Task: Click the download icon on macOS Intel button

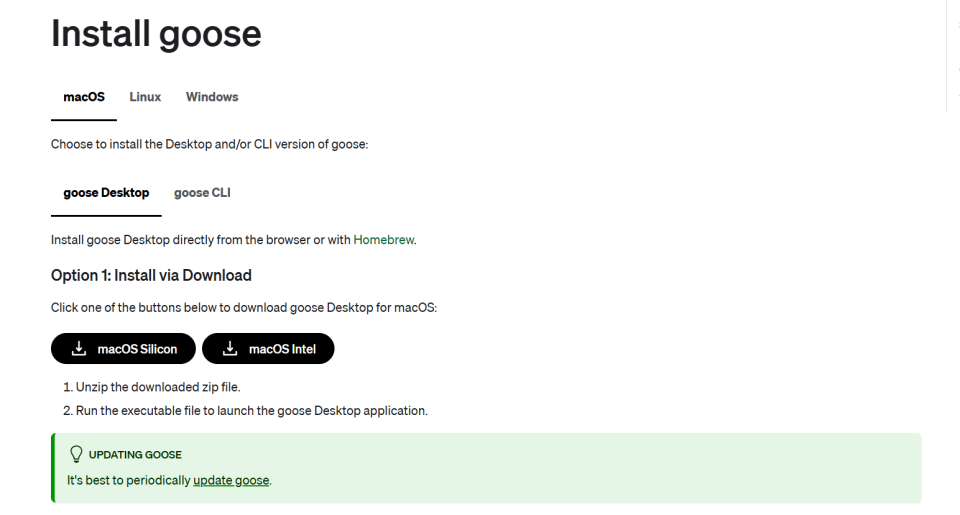Action: point(230,348)
